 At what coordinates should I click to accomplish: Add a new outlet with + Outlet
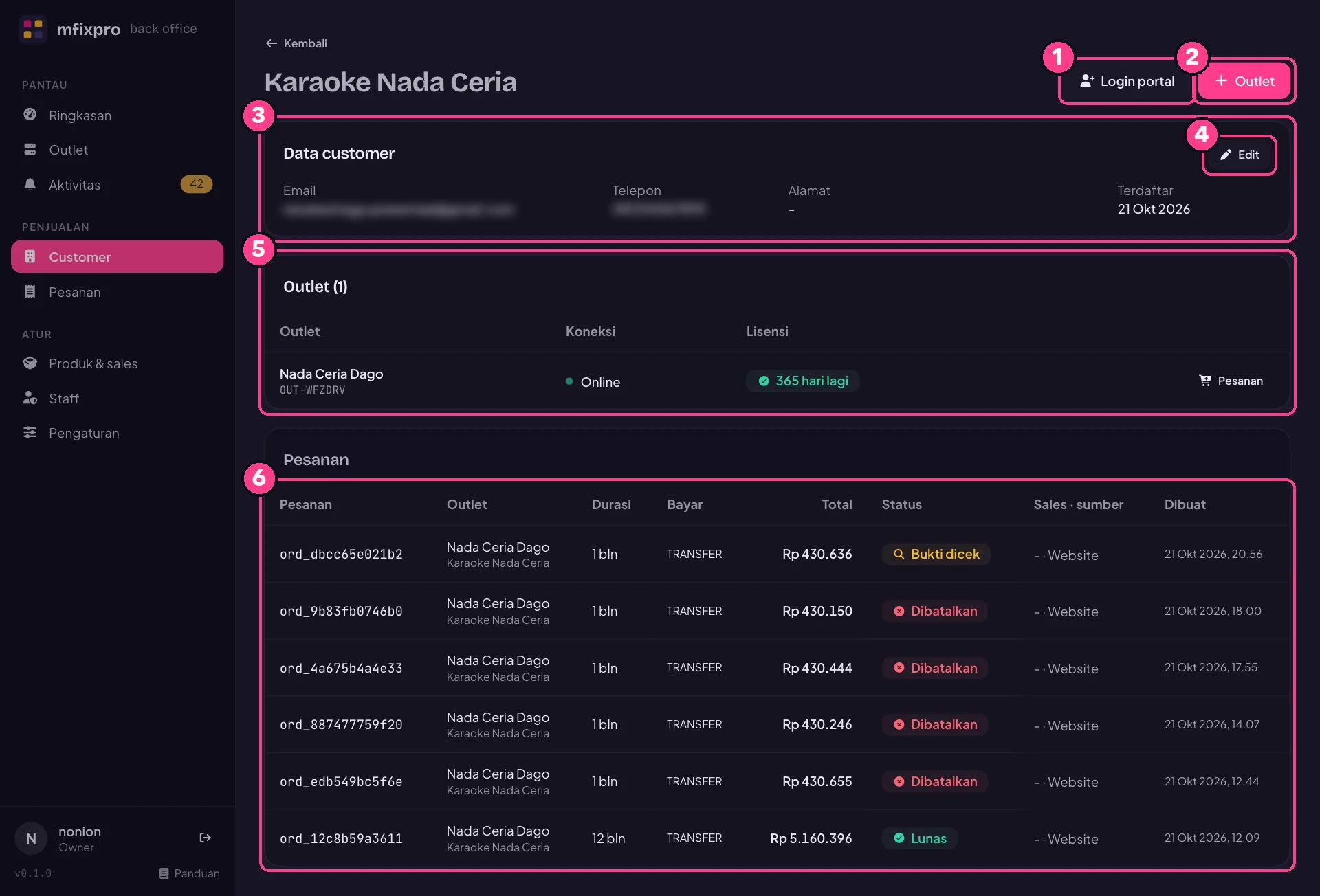click(x=1244, y=81)
